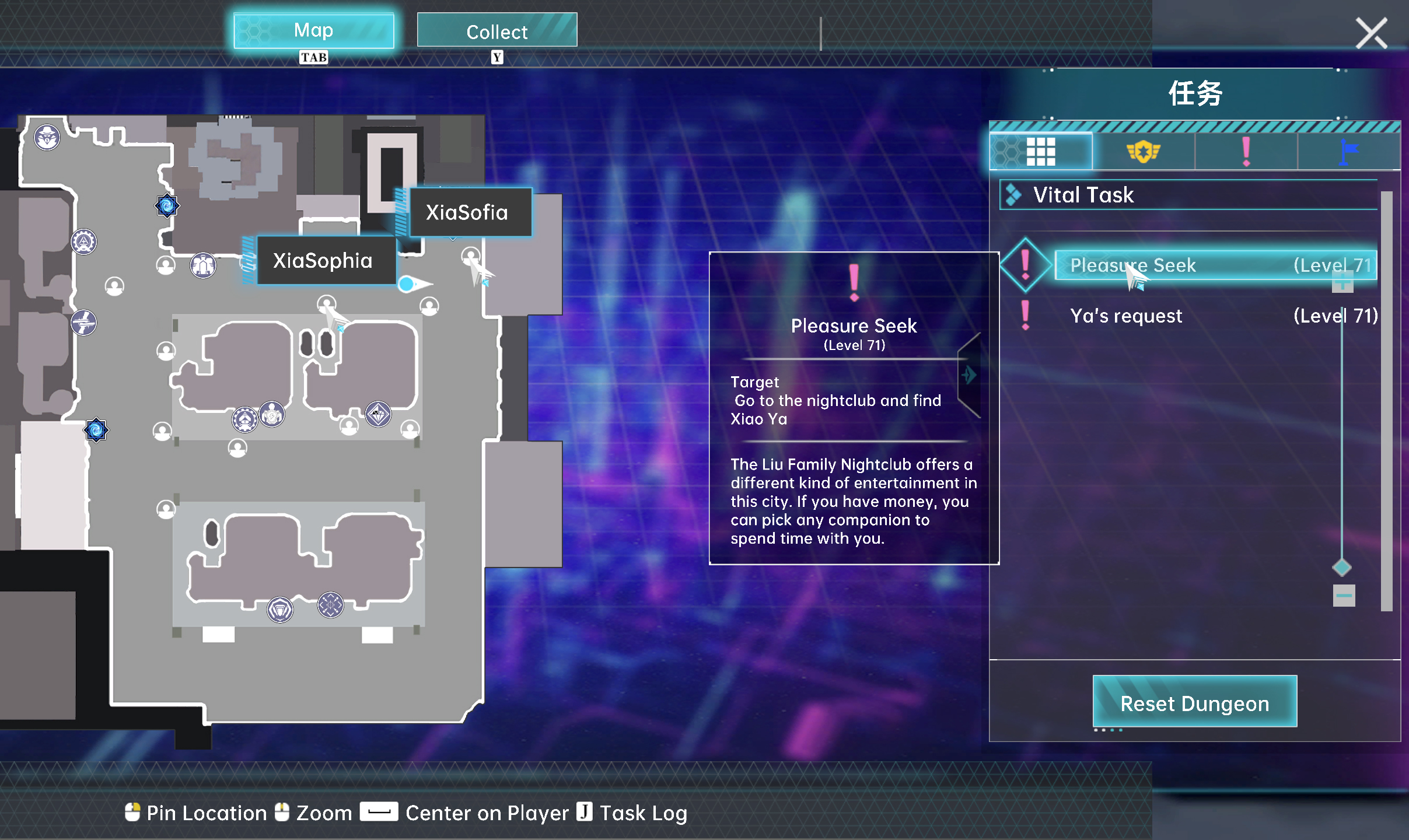
Task: Switch to the Map tab
Action: coord(313,30)
